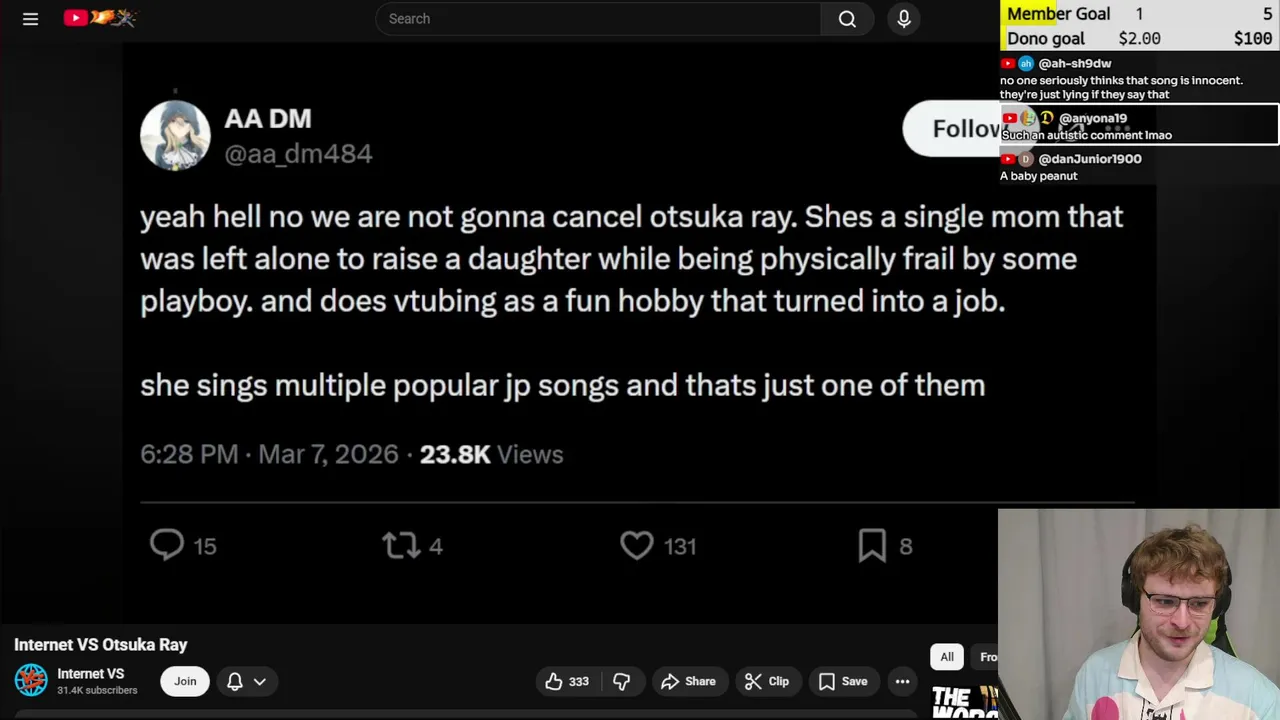Open the recommended video thumbnail in the sidebar
This screenshot has width=1280, height=720.
tap(964, 701)
